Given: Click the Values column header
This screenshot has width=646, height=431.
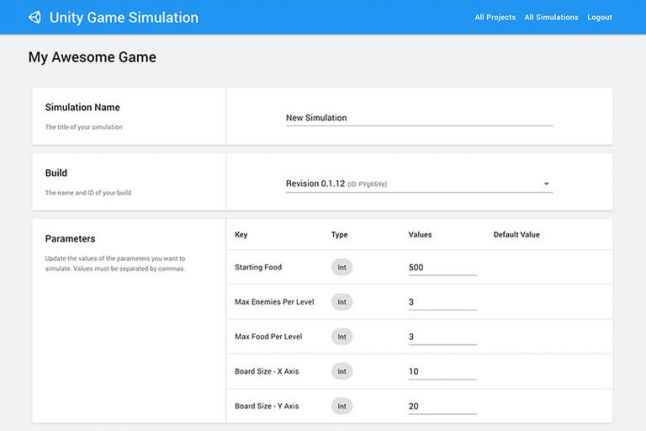Looking at the screenshot, I should (x=420, y=235).
